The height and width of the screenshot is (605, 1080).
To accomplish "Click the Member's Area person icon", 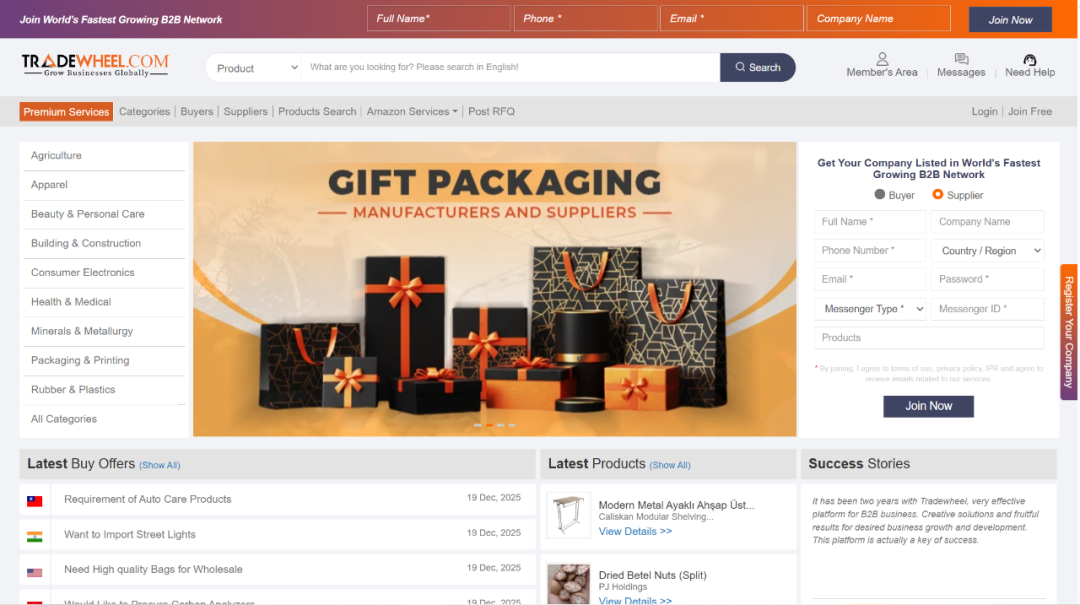I will 882,59.
